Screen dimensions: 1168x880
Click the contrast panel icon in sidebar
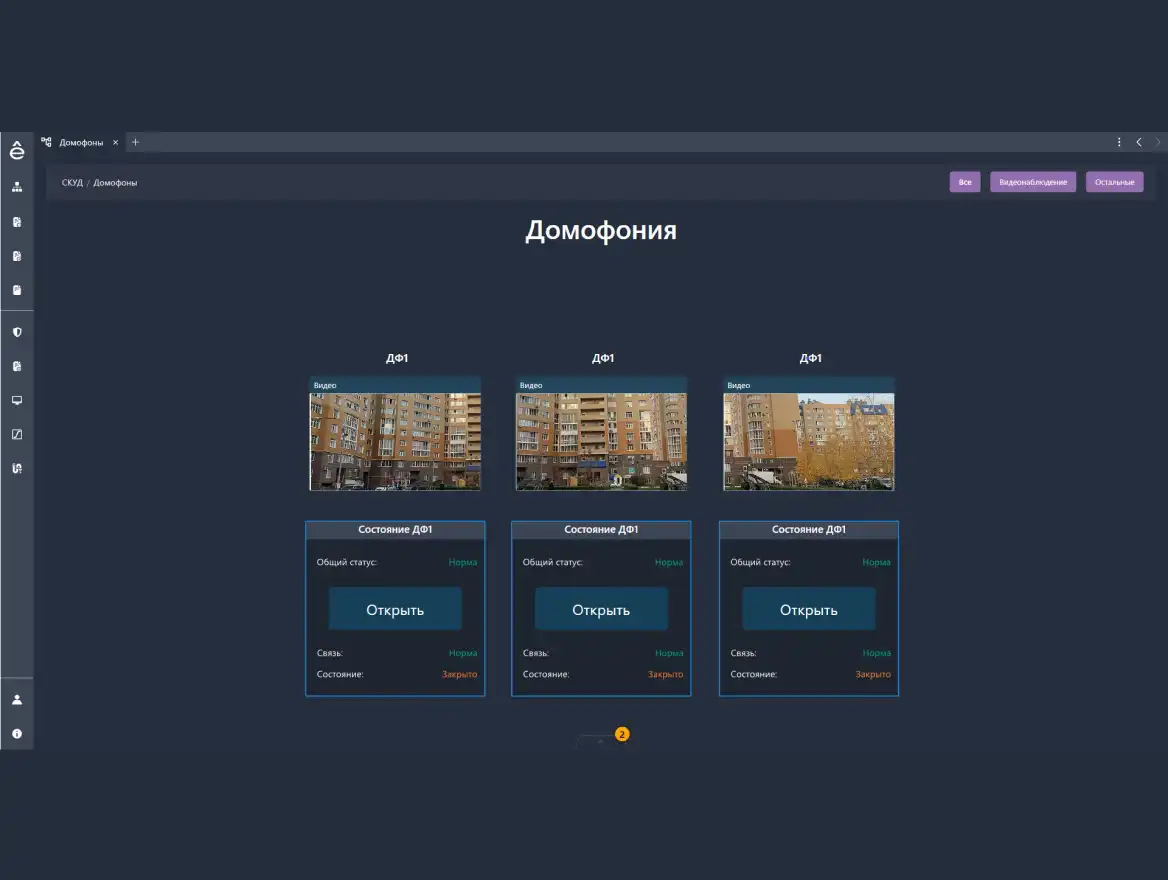(16, 434)
